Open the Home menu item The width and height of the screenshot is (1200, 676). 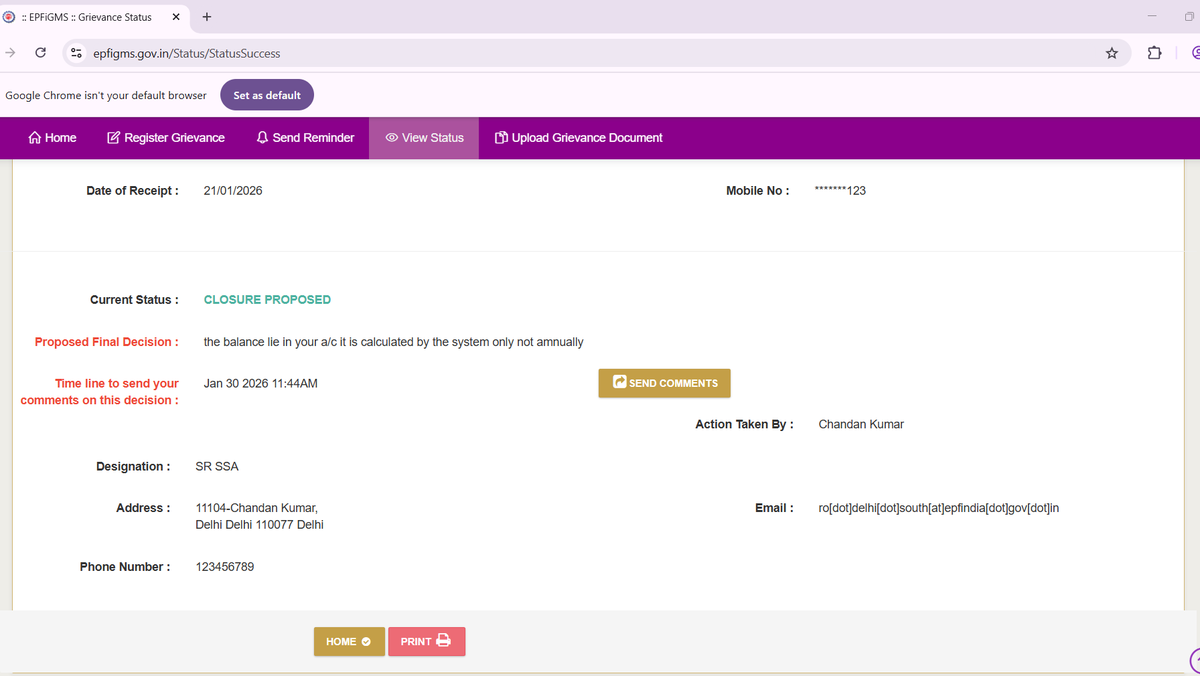point(53,138)
